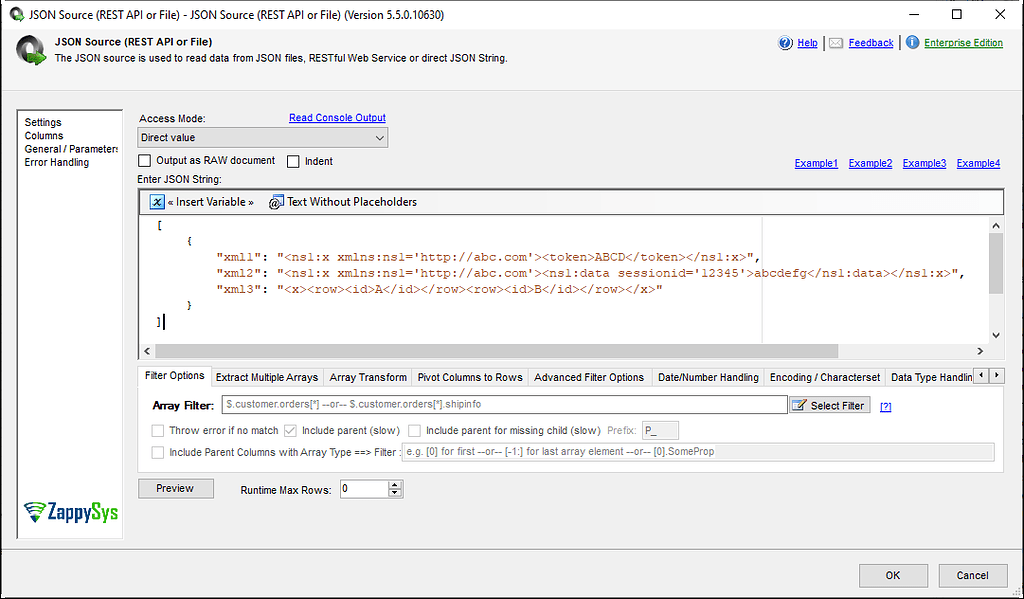This screenshot has height=599, width=1024.
Task: Click the Enterprise Edition info icon
Action: coord(911,44)
